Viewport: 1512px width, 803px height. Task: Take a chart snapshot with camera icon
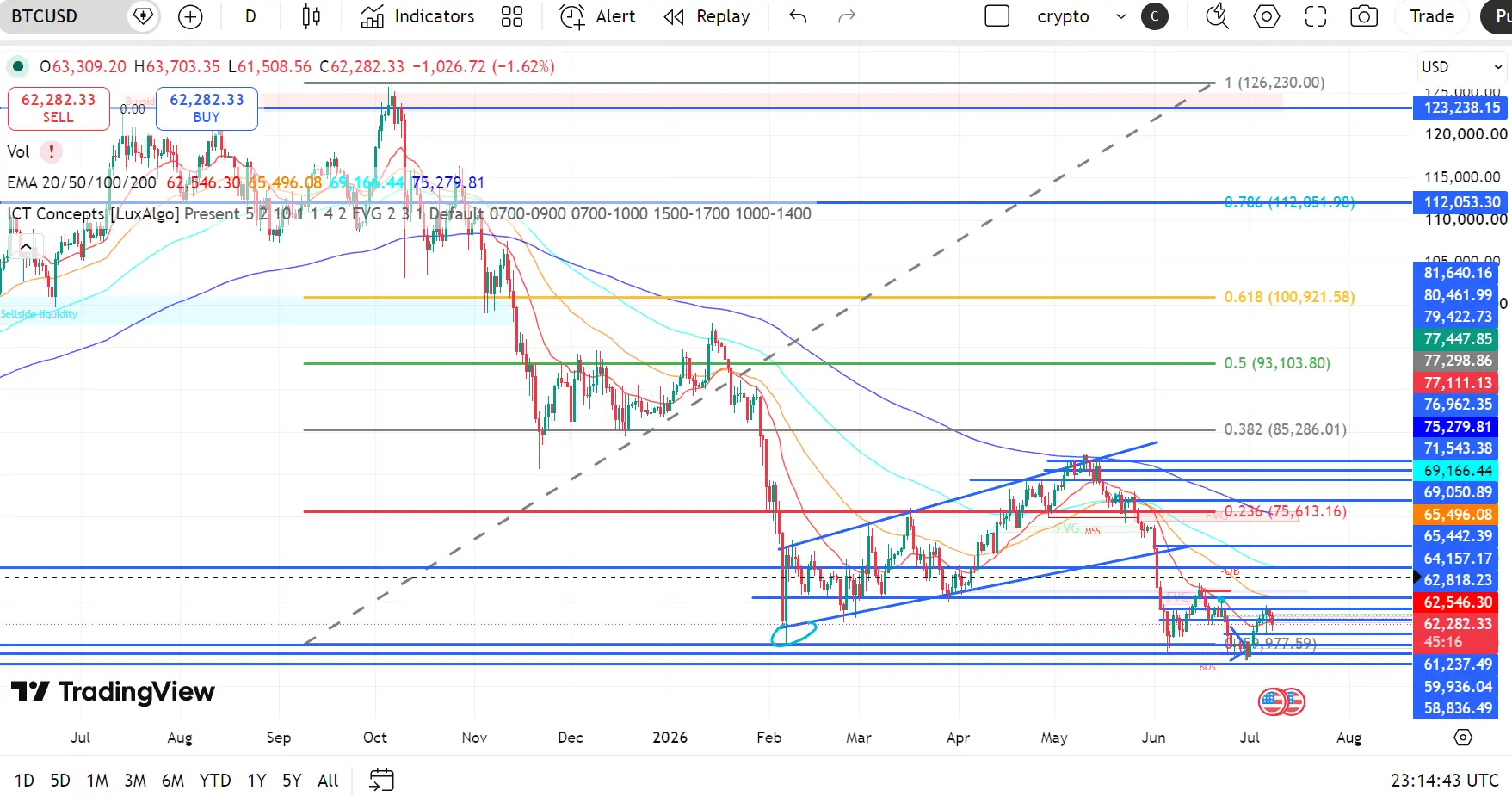coord(1364,16)
